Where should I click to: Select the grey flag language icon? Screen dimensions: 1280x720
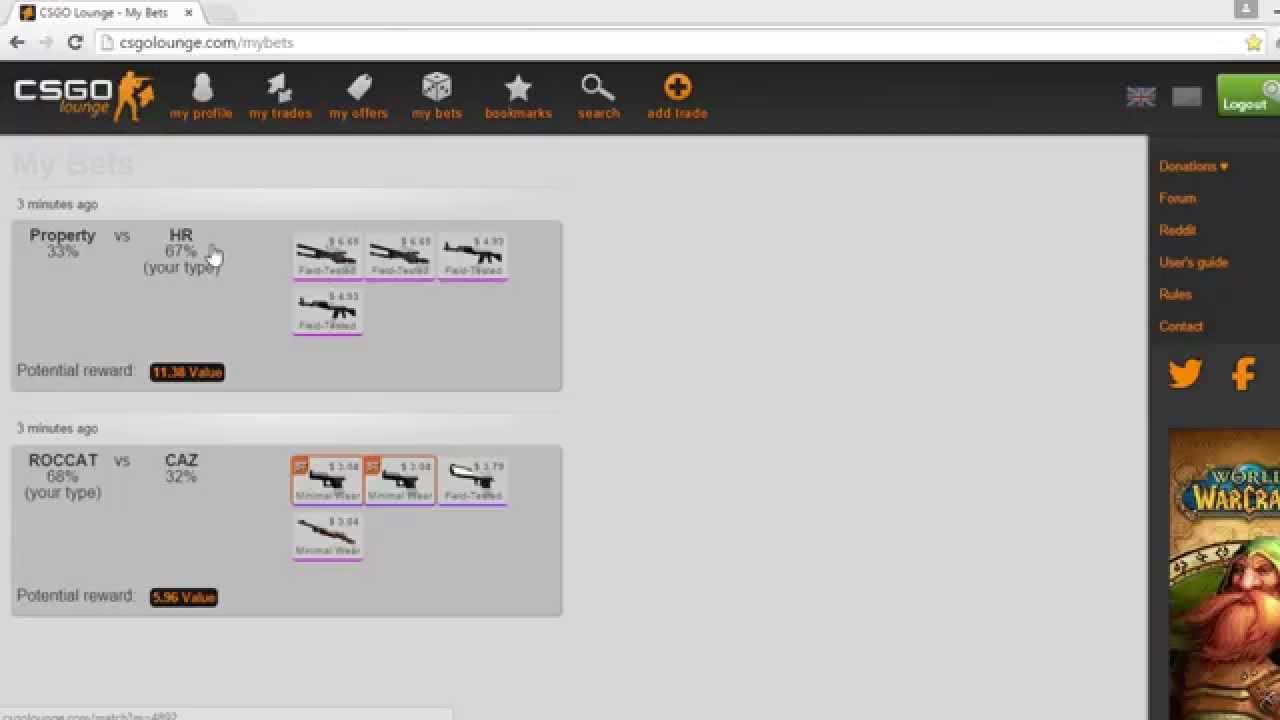click(x=1187, y=97)
